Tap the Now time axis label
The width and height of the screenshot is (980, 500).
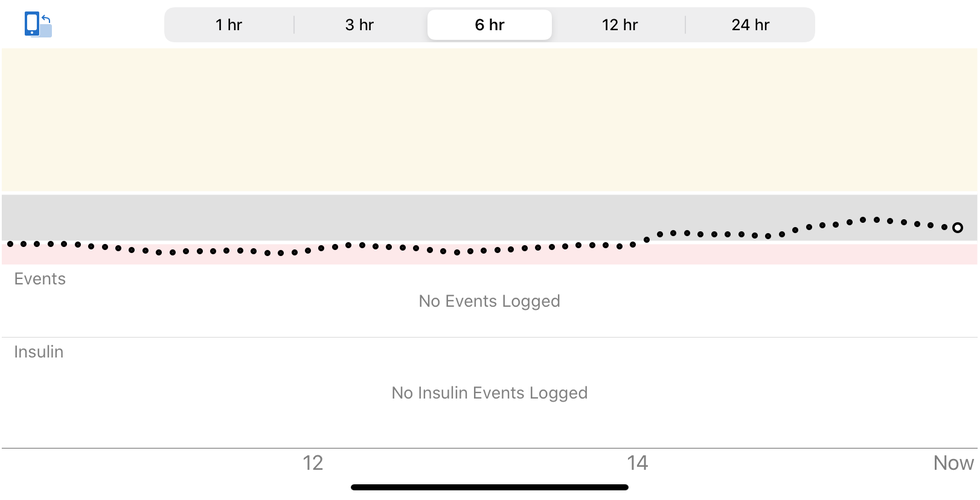(953, 463)
